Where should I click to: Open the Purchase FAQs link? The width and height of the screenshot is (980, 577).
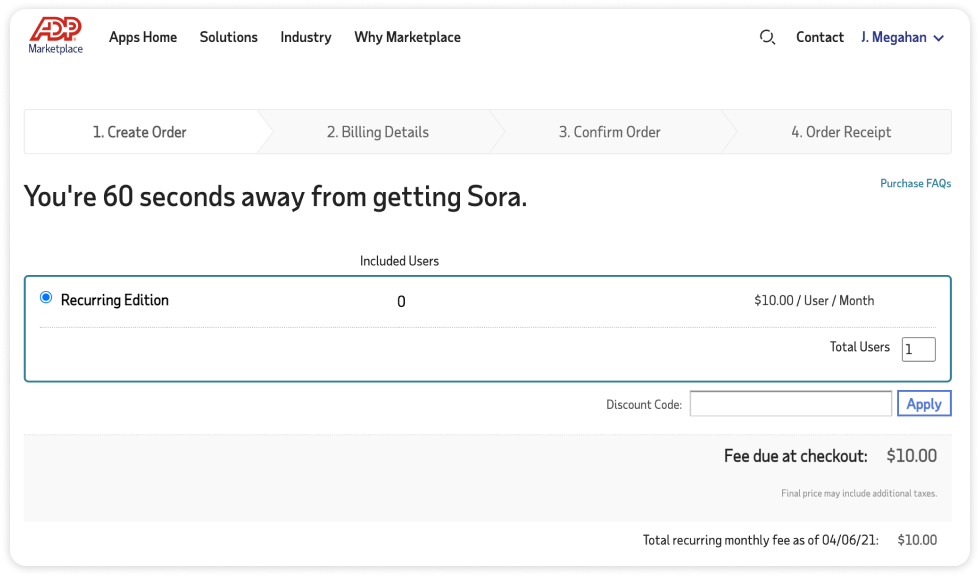(915, 184)
